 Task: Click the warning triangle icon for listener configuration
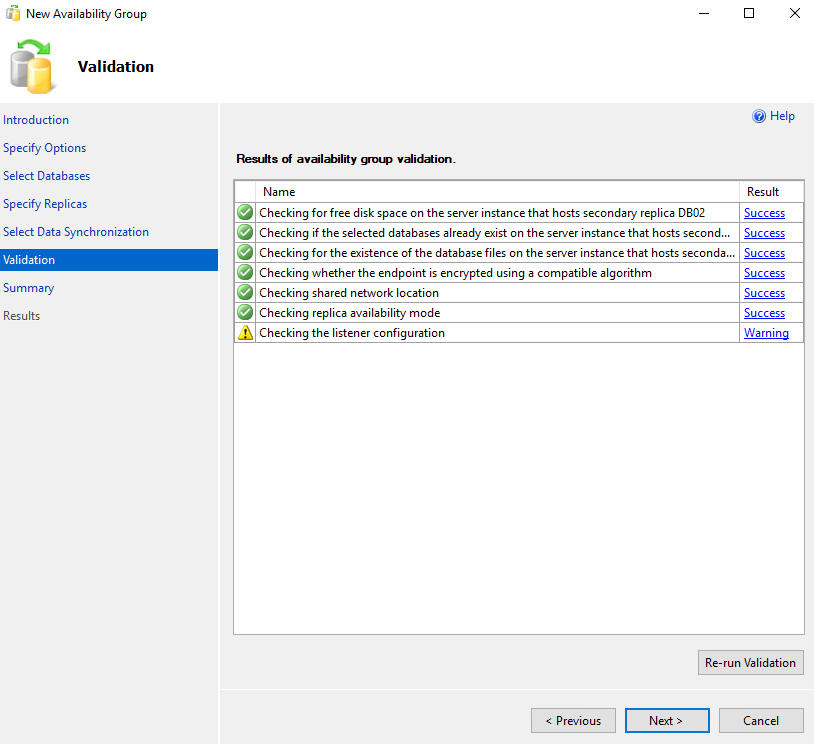click(x=245, y=333)
